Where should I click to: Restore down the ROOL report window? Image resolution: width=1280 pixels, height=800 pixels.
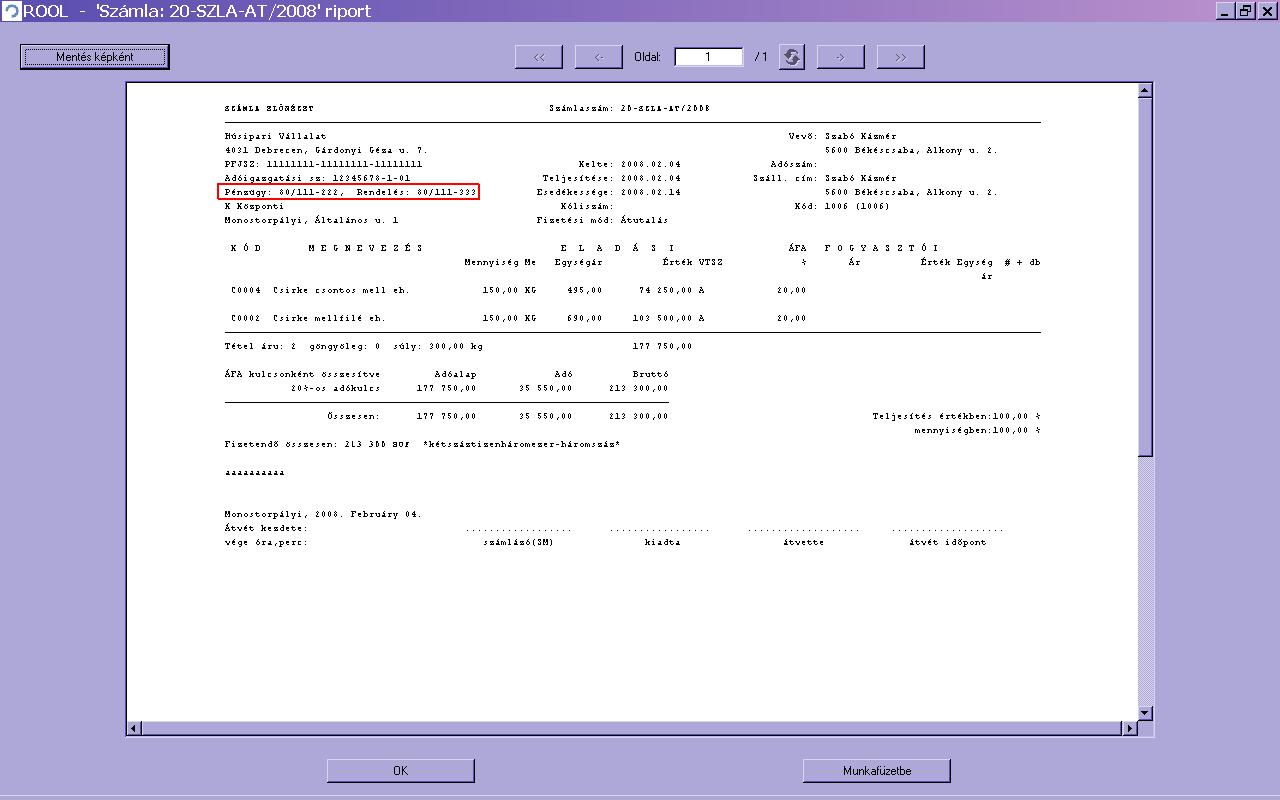(x=1245, y=11)
